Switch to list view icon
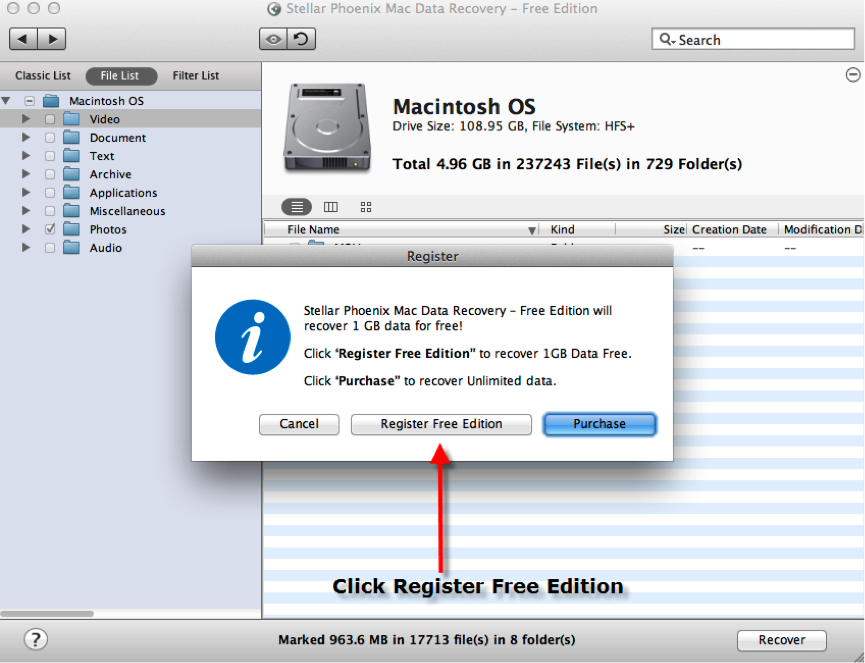This screenshot has height=663, width=865. 297,207
